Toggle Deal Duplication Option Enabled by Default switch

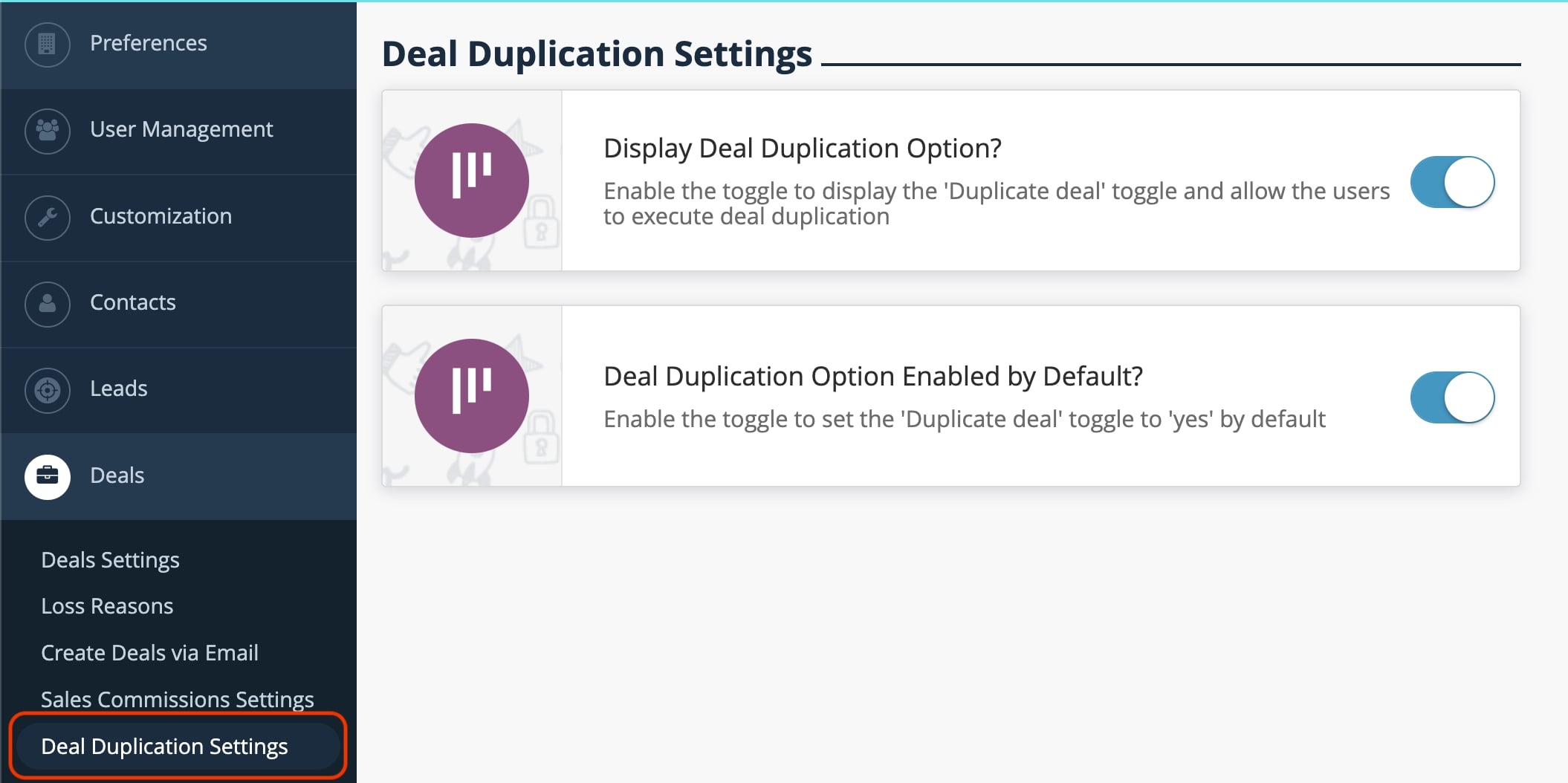click(1452, 397)
